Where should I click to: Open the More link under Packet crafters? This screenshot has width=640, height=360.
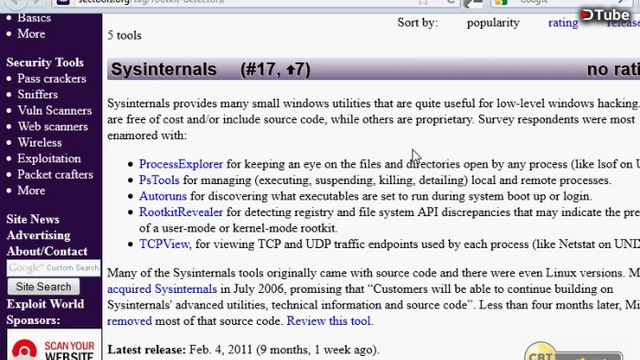point(31,190)
